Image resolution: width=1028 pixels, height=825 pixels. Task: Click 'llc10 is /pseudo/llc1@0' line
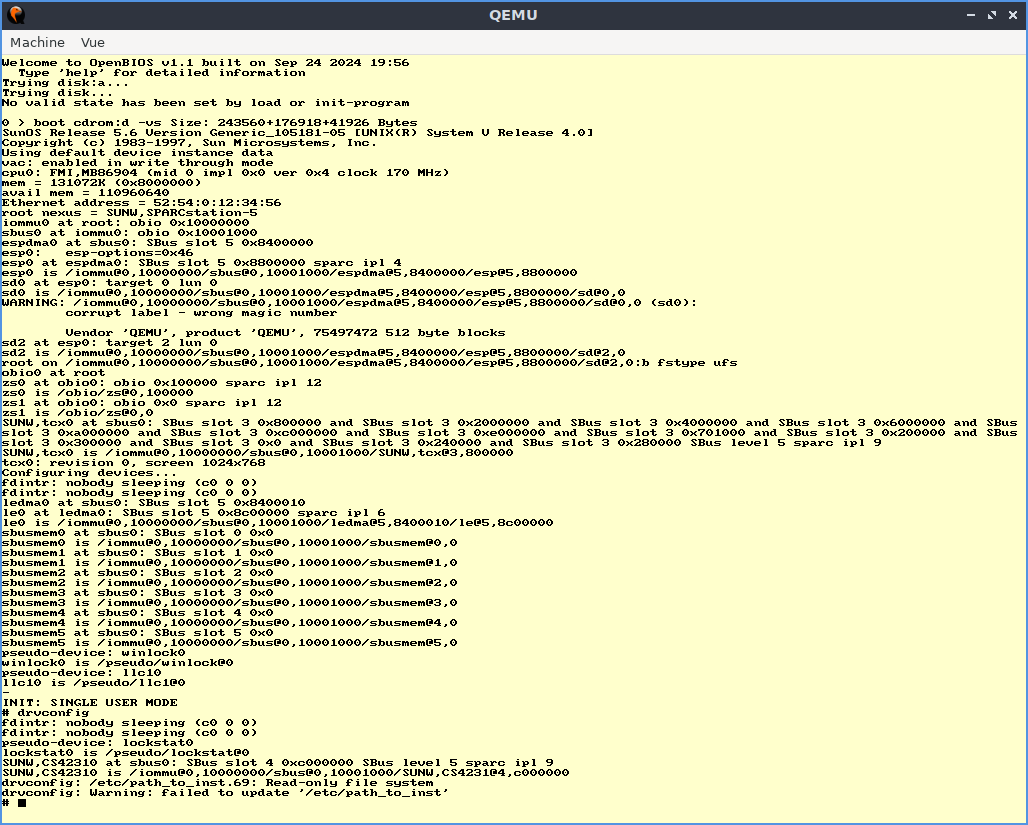click(x=94, y=683)
